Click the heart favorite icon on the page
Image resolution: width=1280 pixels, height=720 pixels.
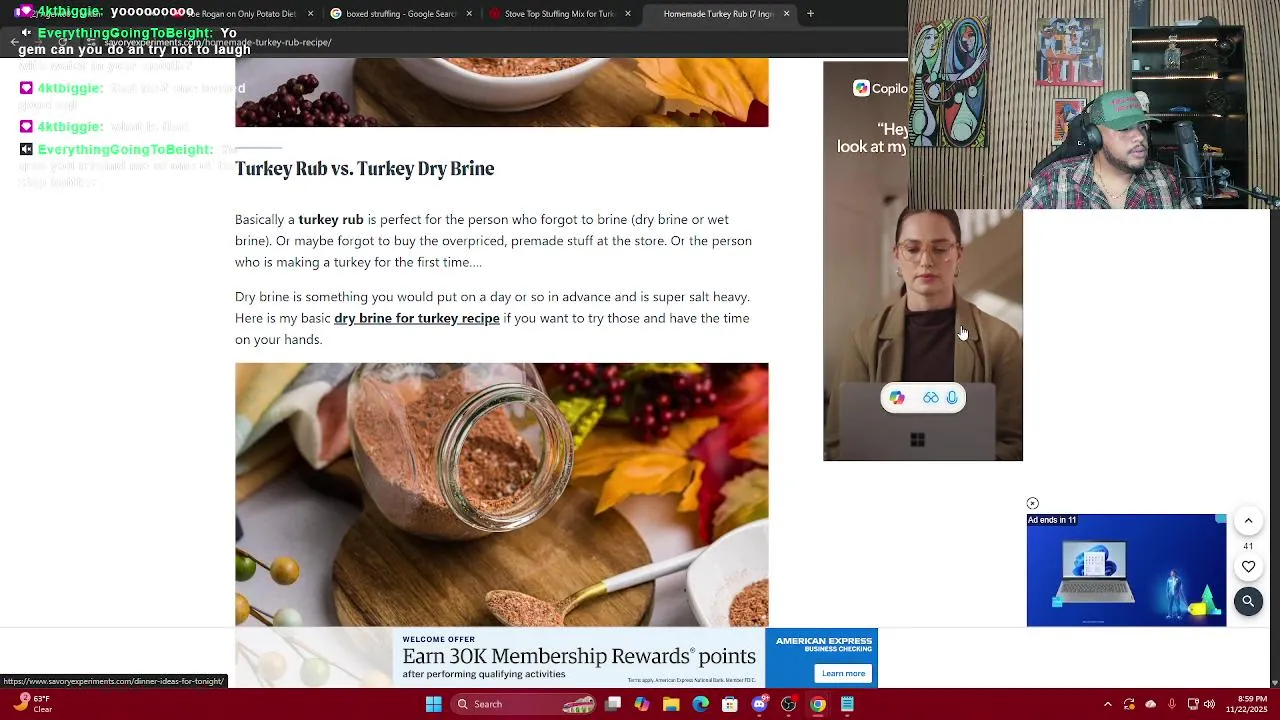1248,567
